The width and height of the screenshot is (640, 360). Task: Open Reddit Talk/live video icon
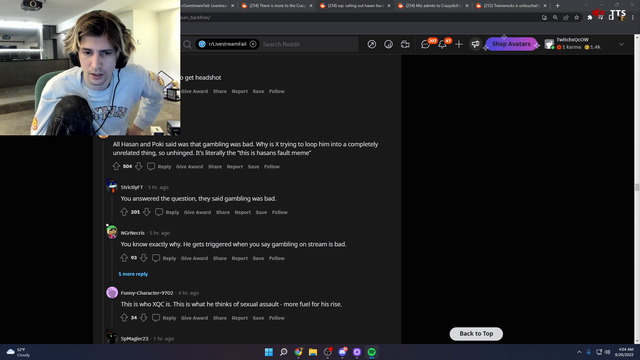pyautogui.click(x=405, y=44)
